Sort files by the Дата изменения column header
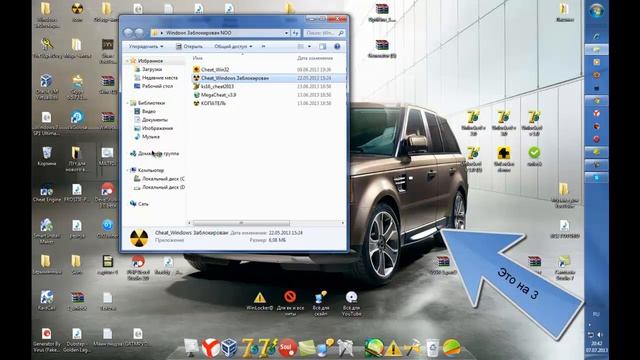The width and height of the screenshot is (640, 360). click(315, 58)
